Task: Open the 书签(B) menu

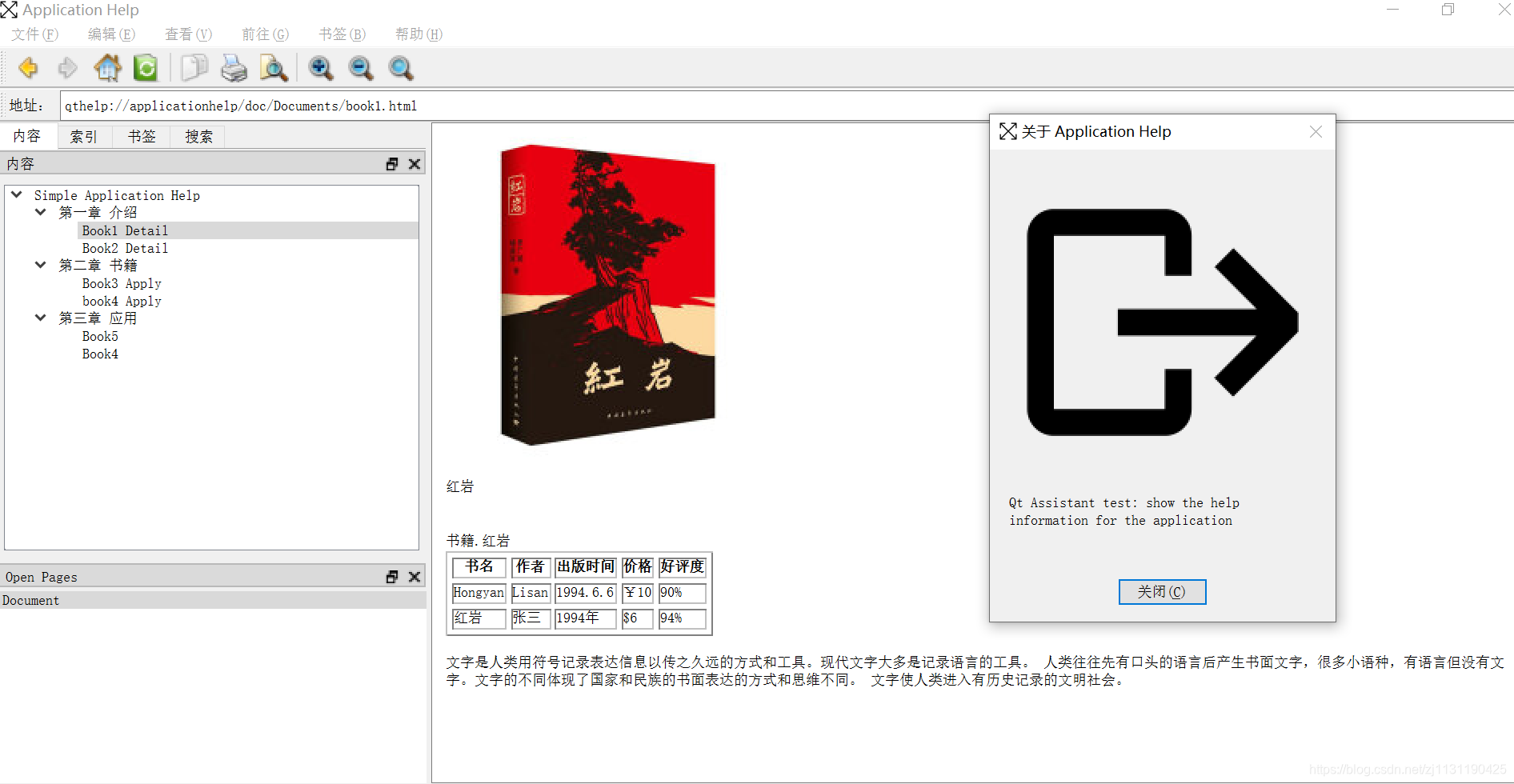Action: point(342,34)
